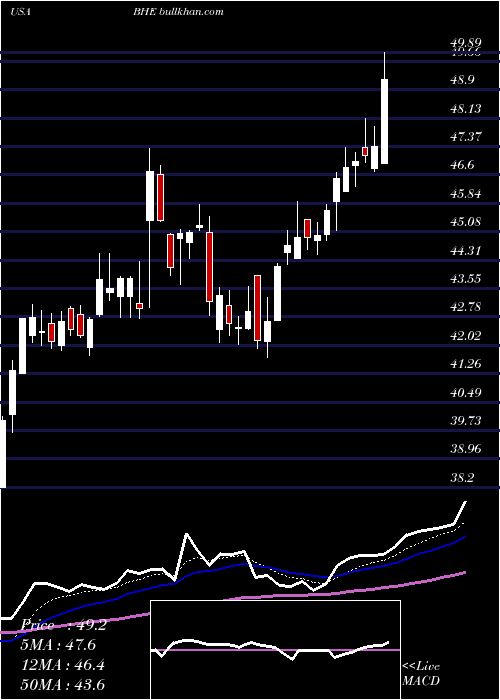Click the 43.55 price axis label

coord(466,279)
